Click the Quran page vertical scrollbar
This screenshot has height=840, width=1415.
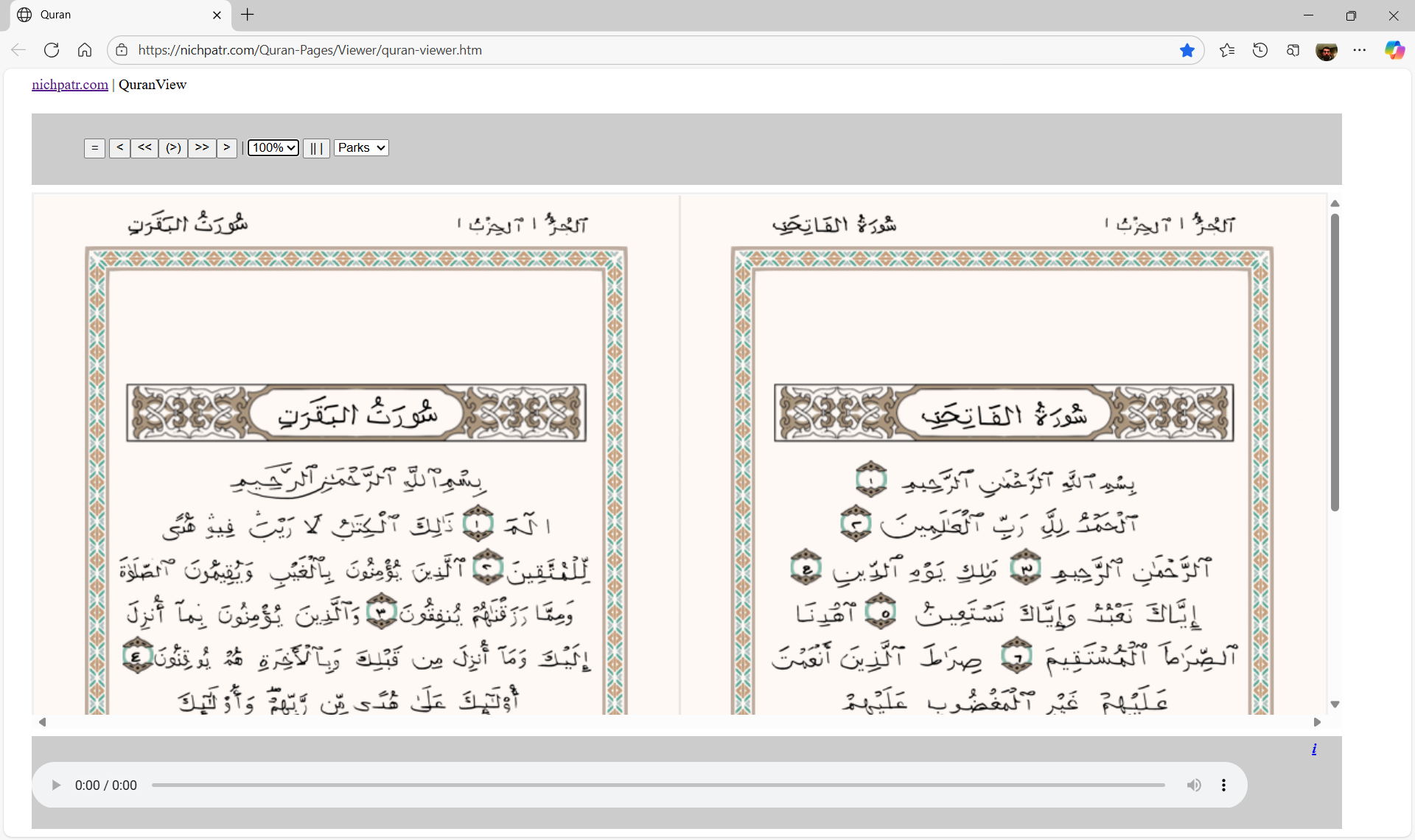(1335, 361)
